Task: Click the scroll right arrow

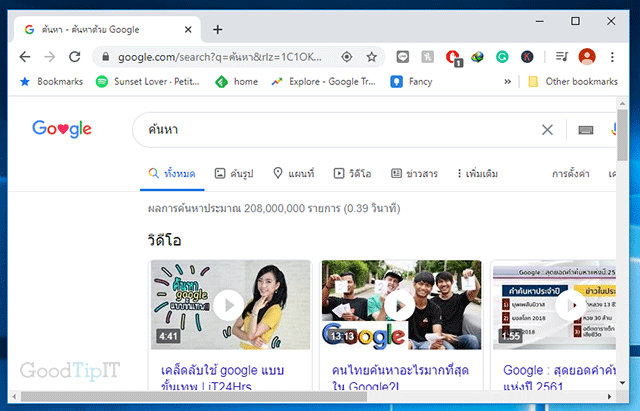Action: point(609,396)
